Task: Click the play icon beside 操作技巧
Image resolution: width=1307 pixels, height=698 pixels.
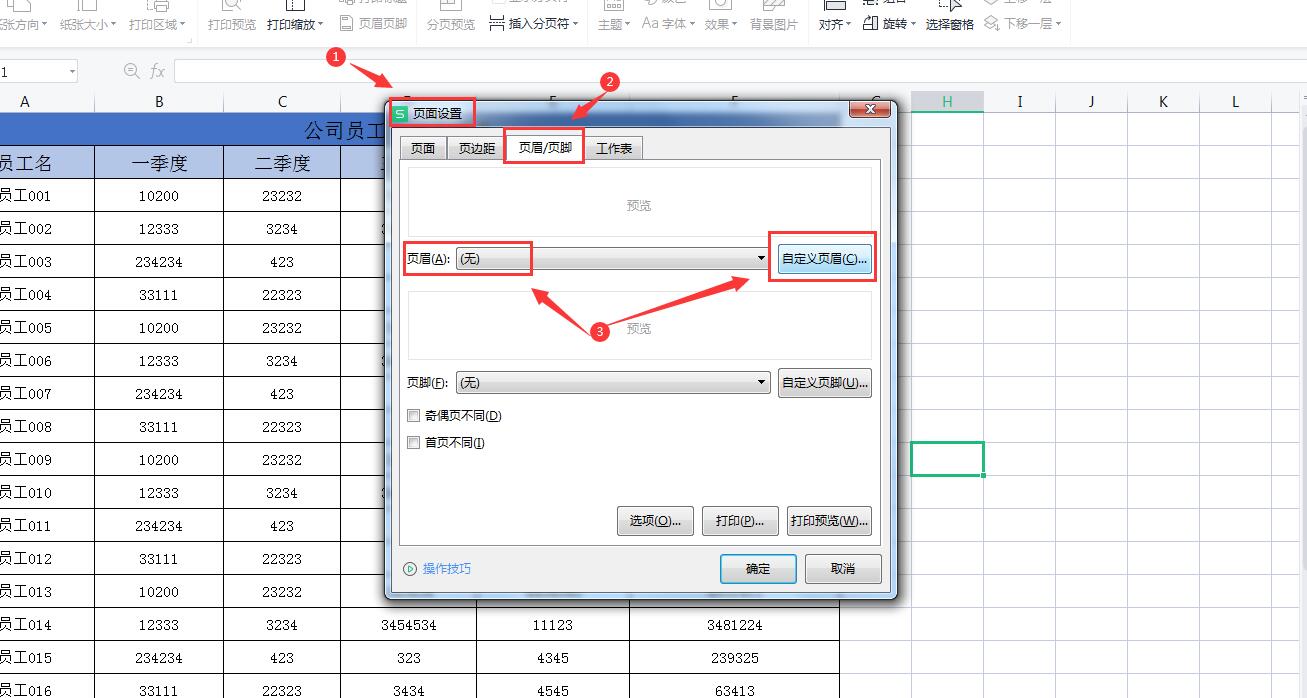Action: tap(410, 568)
